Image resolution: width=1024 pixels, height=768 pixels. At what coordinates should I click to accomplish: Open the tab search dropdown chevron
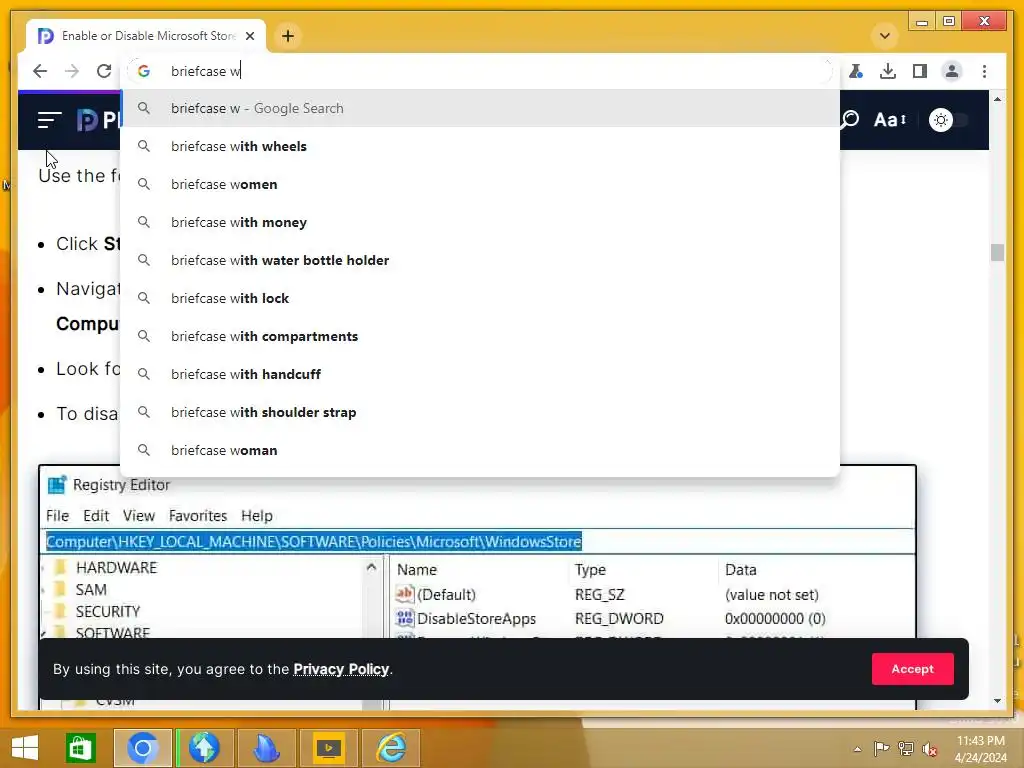coord(885,36)
